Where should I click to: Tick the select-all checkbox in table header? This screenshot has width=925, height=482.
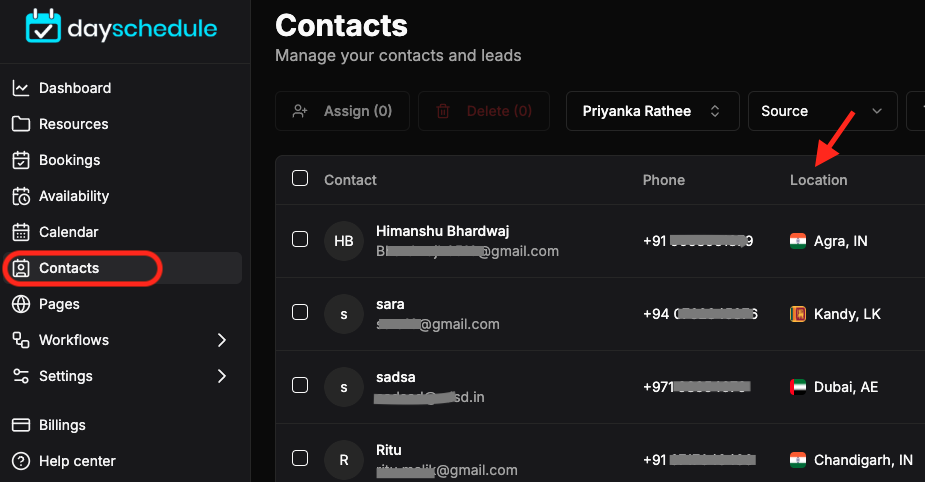[x=300, y=178]
